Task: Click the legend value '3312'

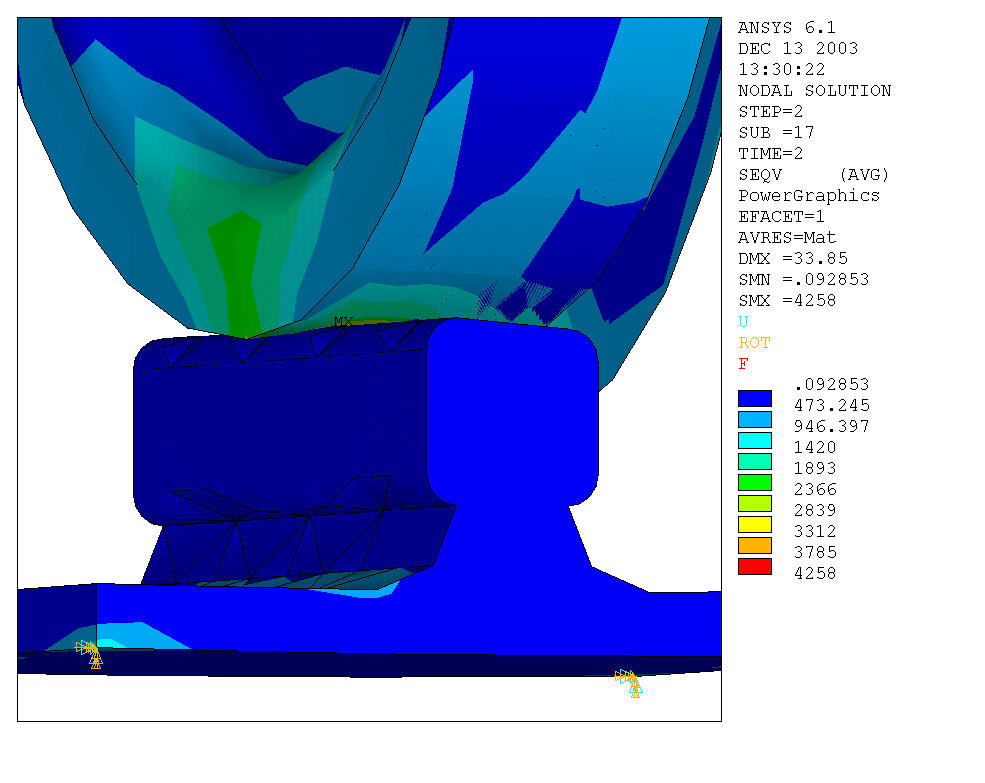Action: [x=815, y=532]
